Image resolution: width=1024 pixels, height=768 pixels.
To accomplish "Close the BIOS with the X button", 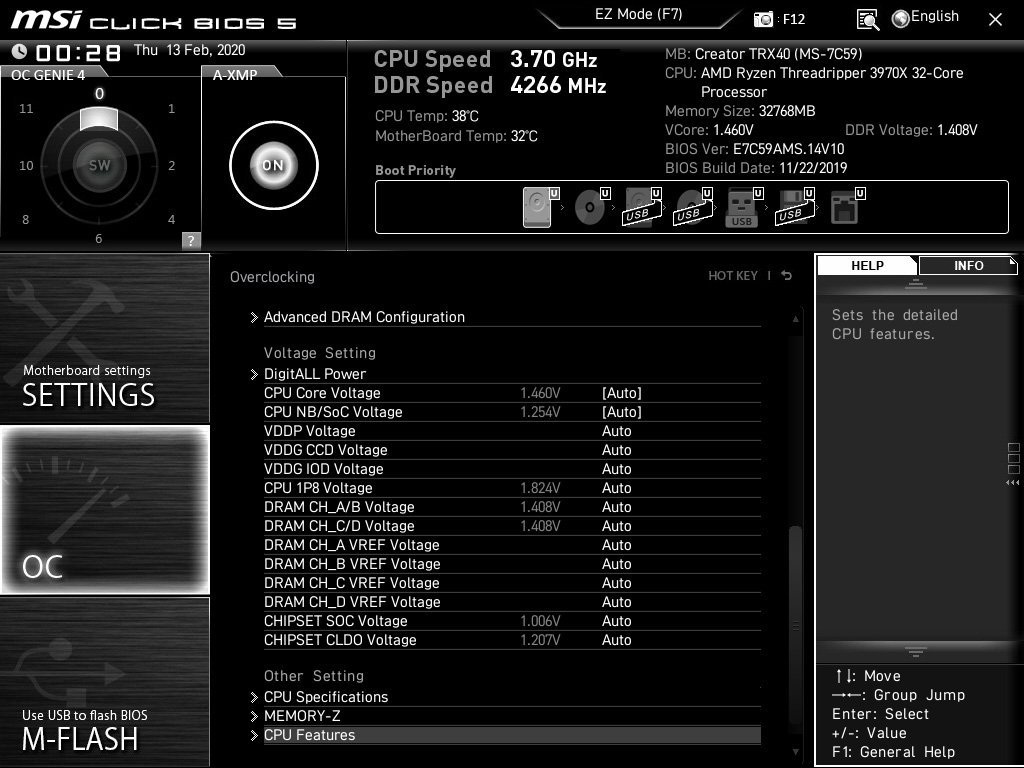I will coord(995,20).
